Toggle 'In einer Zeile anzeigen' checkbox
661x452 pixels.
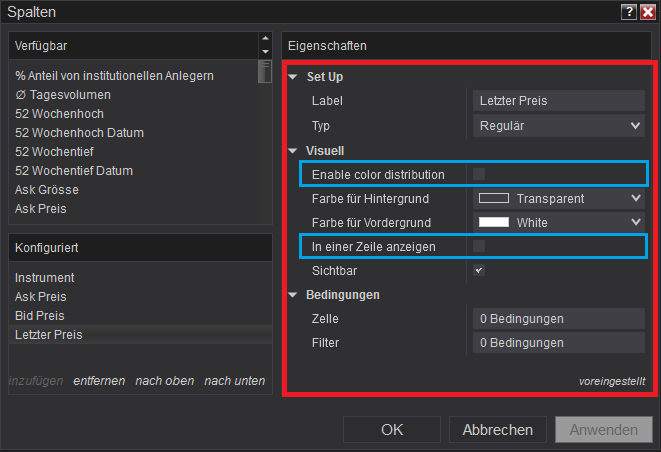[479, 246]
